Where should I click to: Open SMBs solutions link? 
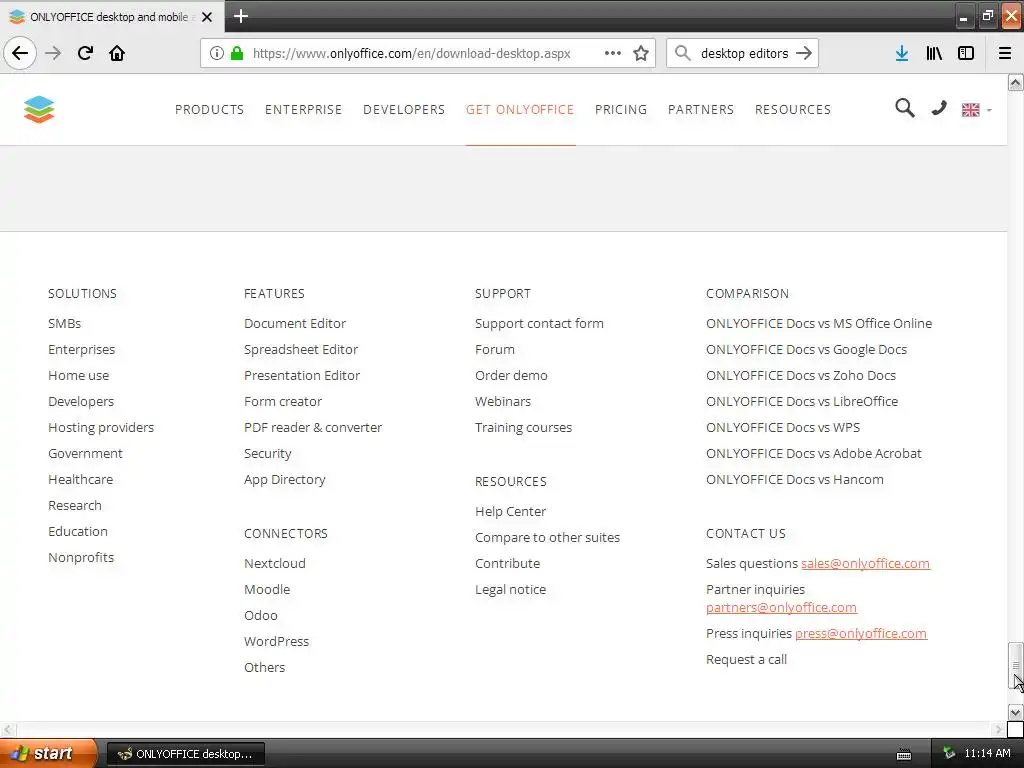click(x=64, y=323)
